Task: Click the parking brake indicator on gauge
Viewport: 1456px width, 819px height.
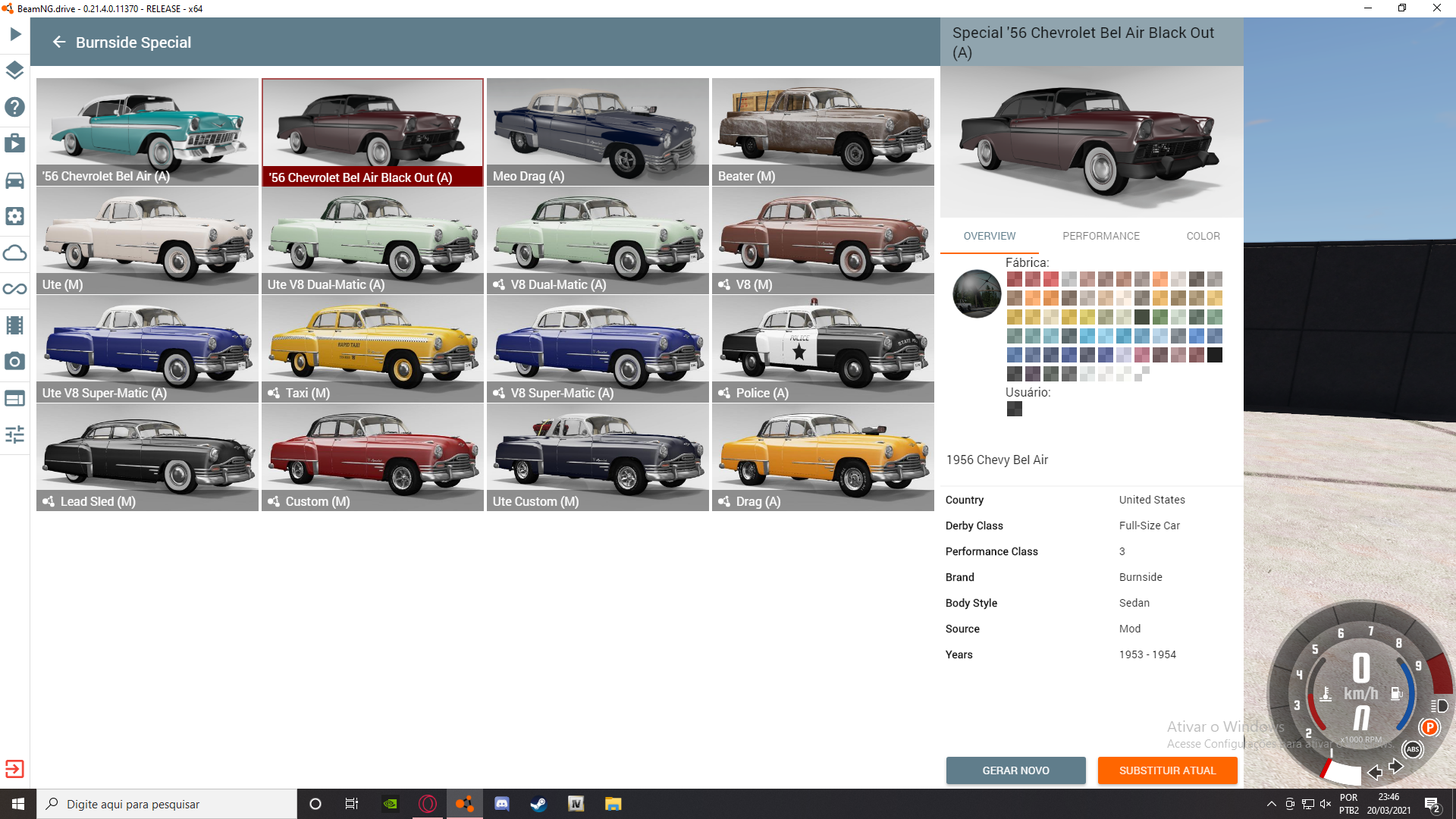Action: click(1429, 727)
